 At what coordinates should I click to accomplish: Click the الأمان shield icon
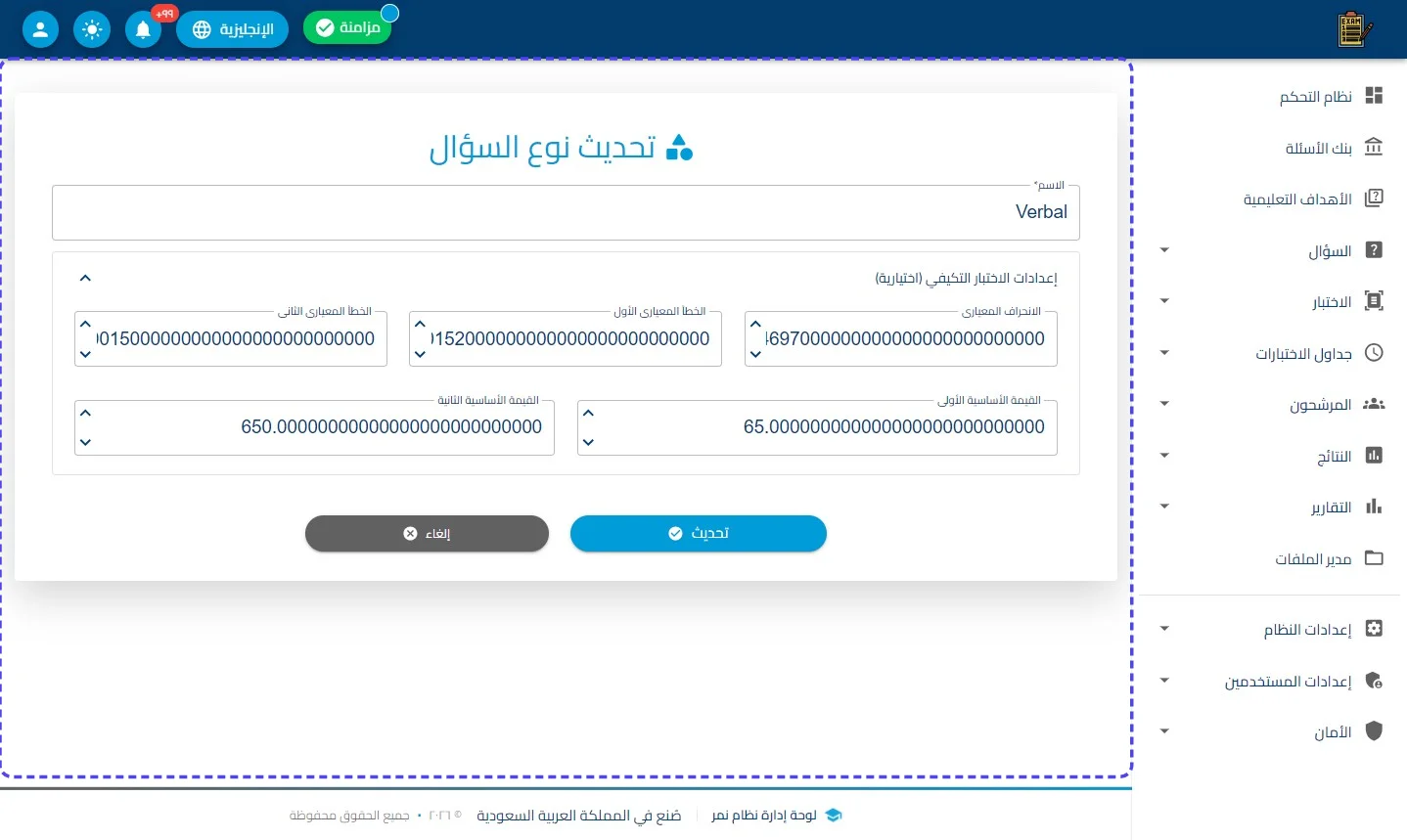[1374, 731]
